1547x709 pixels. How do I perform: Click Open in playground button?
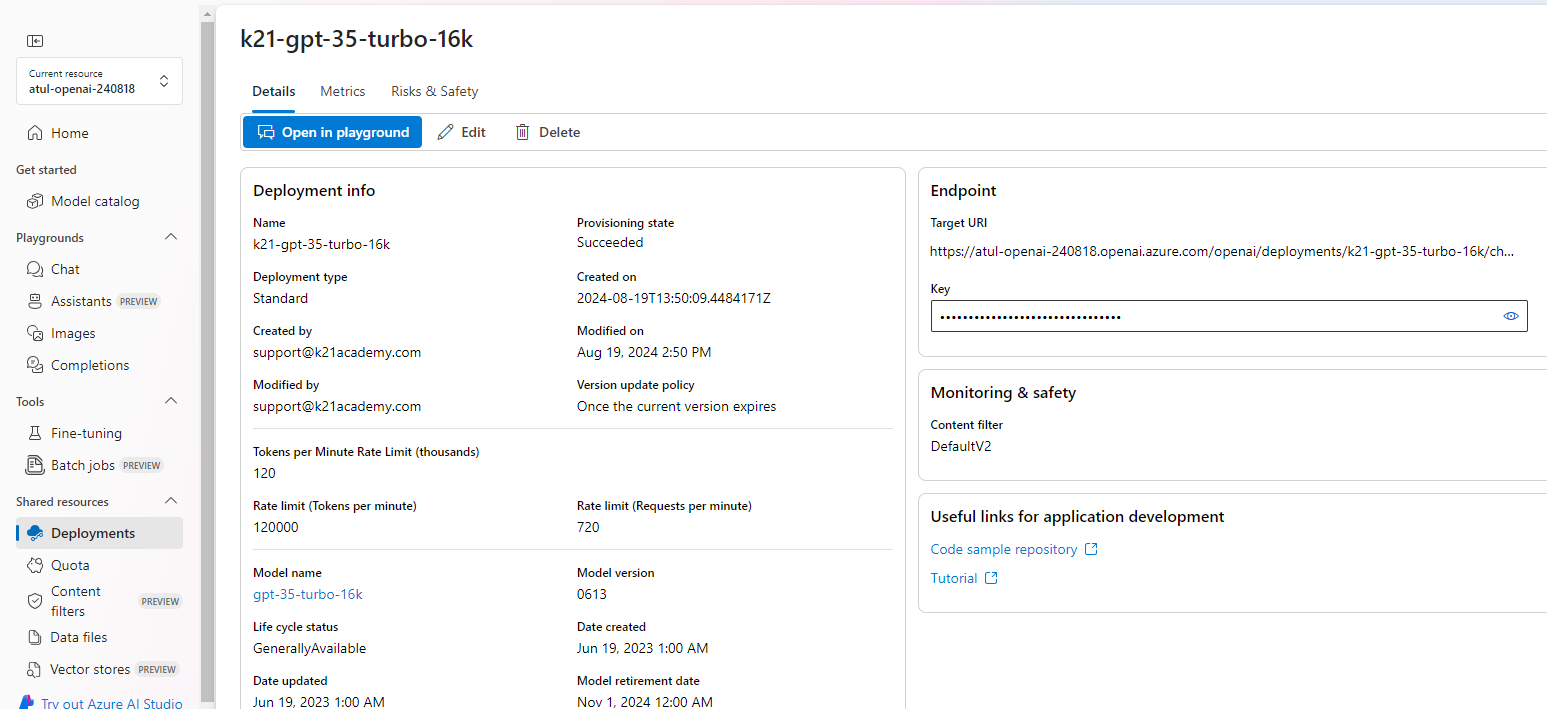tap(333, 132)
